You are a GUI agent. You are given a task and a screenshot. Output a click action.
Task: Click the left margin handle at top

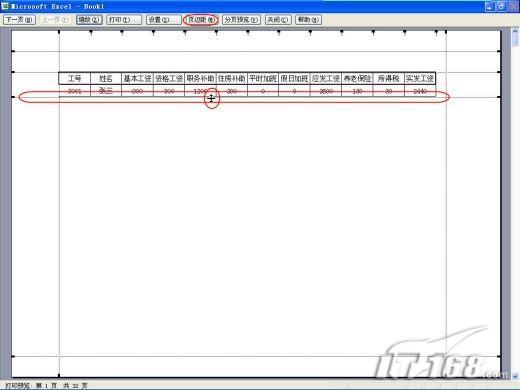59,32
